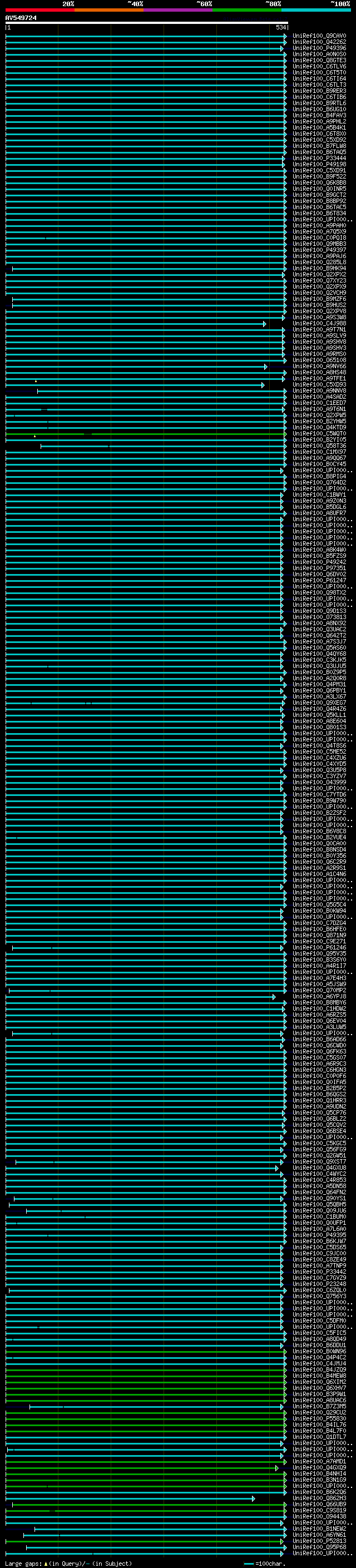Image resolution: width=356 pixels, height=1568 pixels.
Task: Select hit label UniRef100_A5B4K1
Action: [x=319, y=127]
